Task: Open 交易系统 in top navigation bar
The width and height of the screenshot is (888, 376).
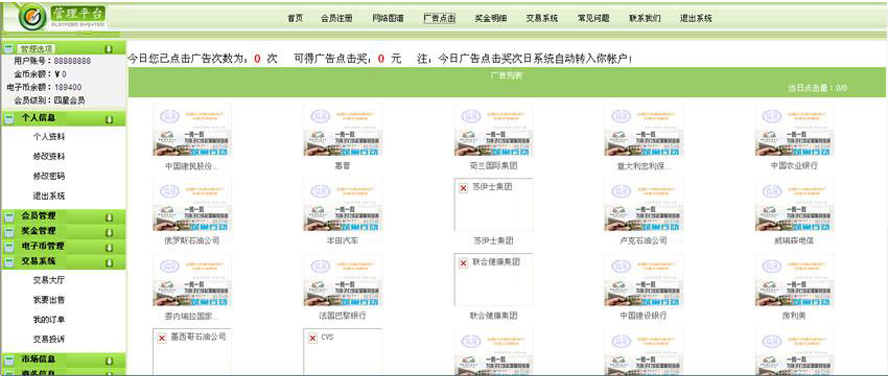Action: coord(542,18)
